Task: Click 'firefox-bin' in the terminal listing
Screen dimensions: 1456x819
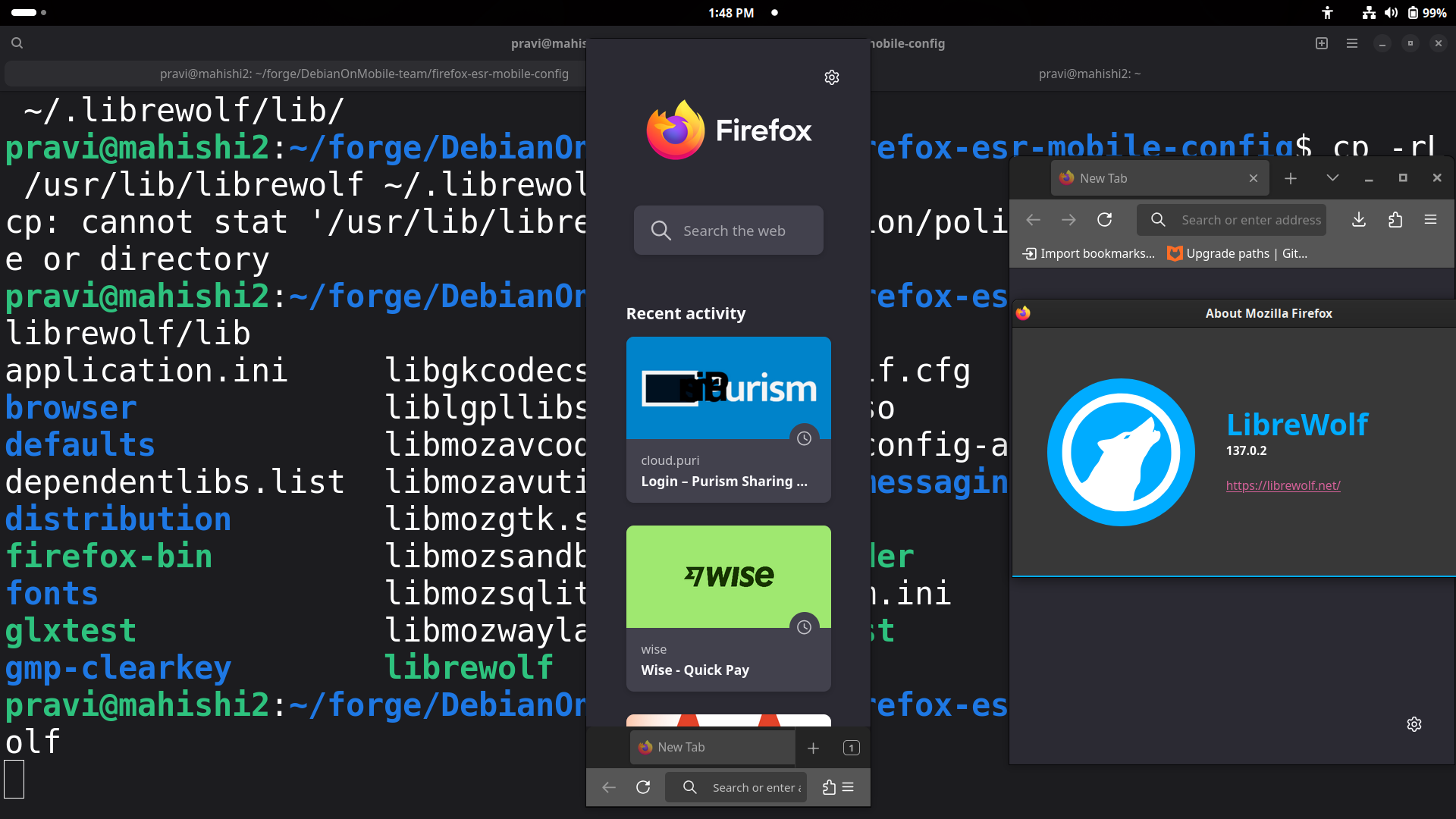Action: tap(109, 557)
